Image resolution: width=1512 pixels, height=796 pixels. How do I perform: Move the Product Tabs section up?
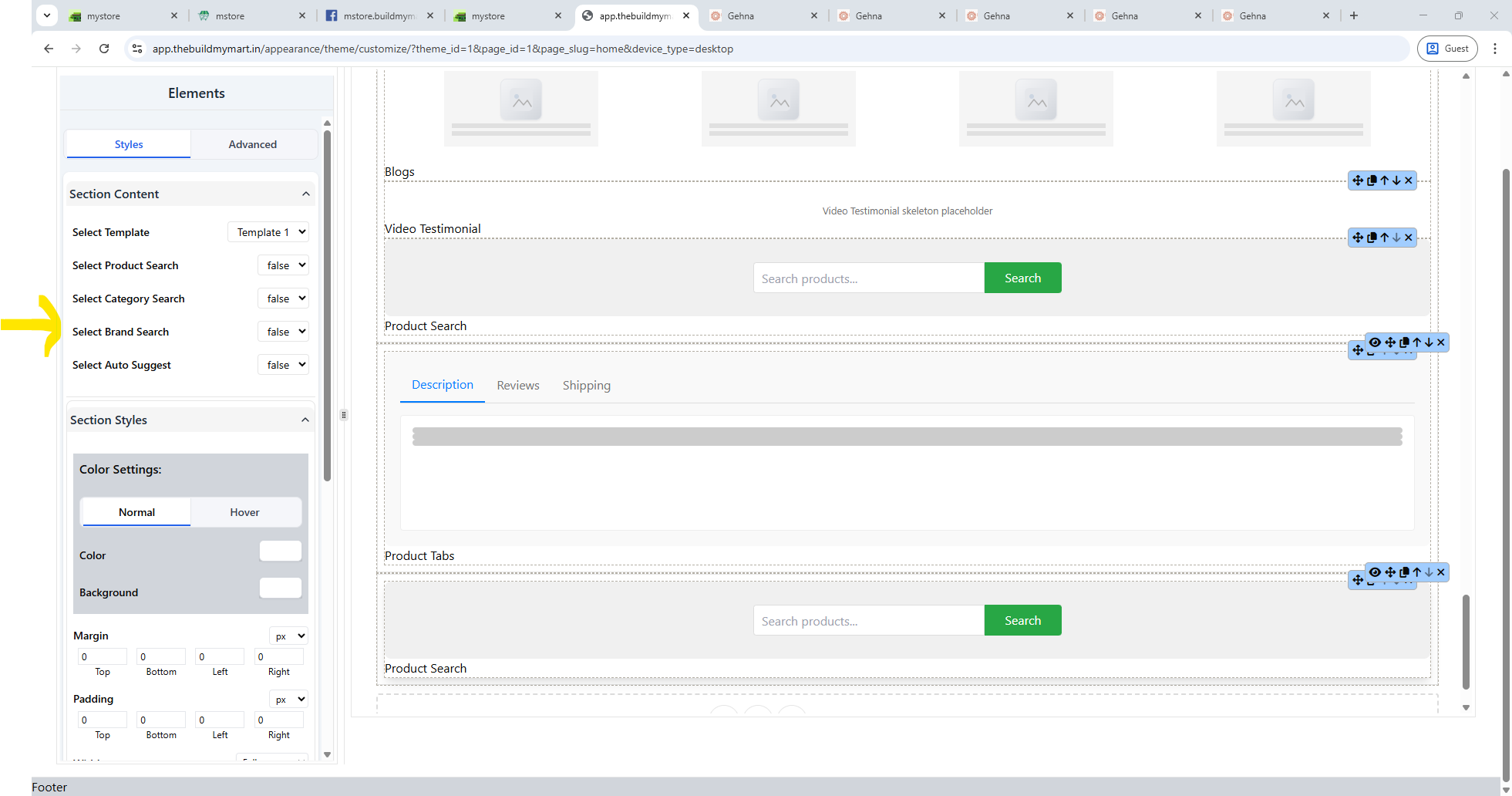[1417, 342]
